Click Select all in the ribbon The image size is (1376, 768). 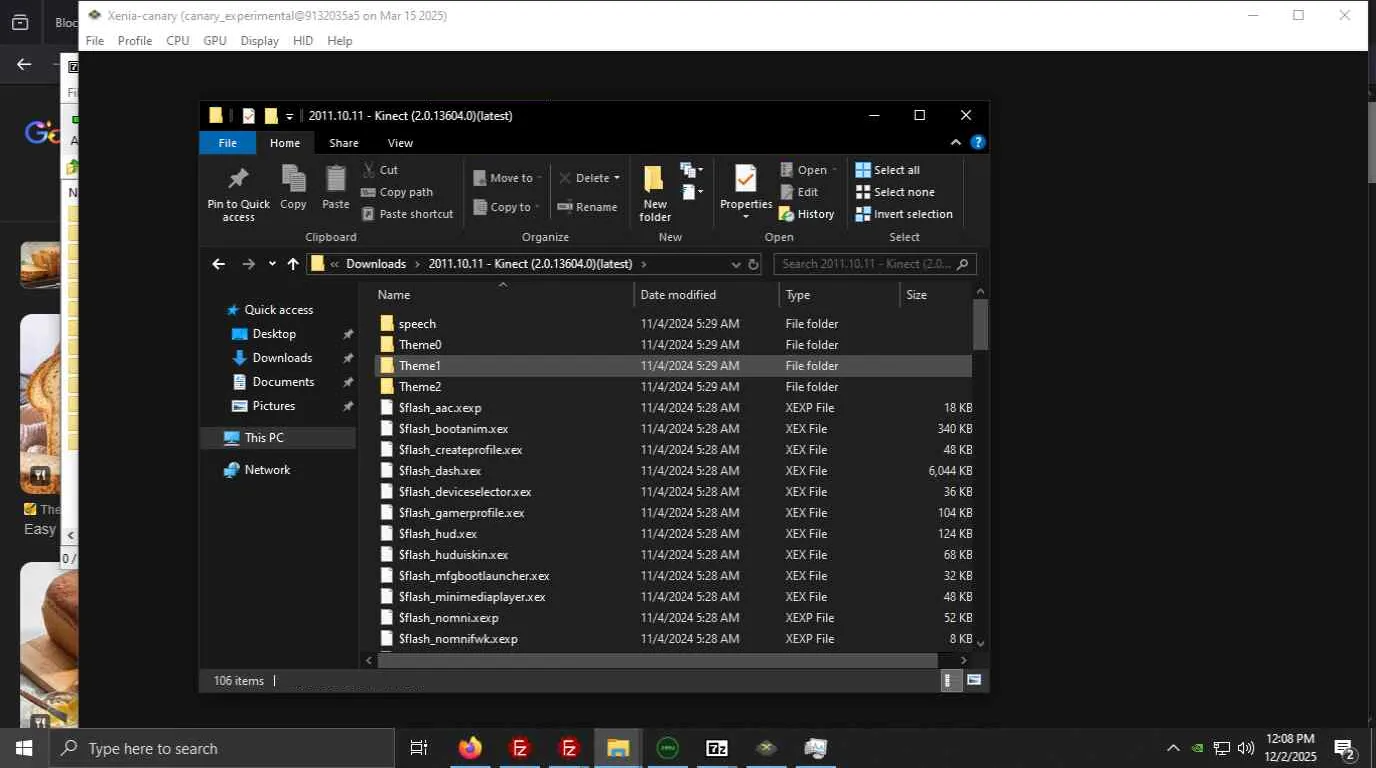[888, 170]
